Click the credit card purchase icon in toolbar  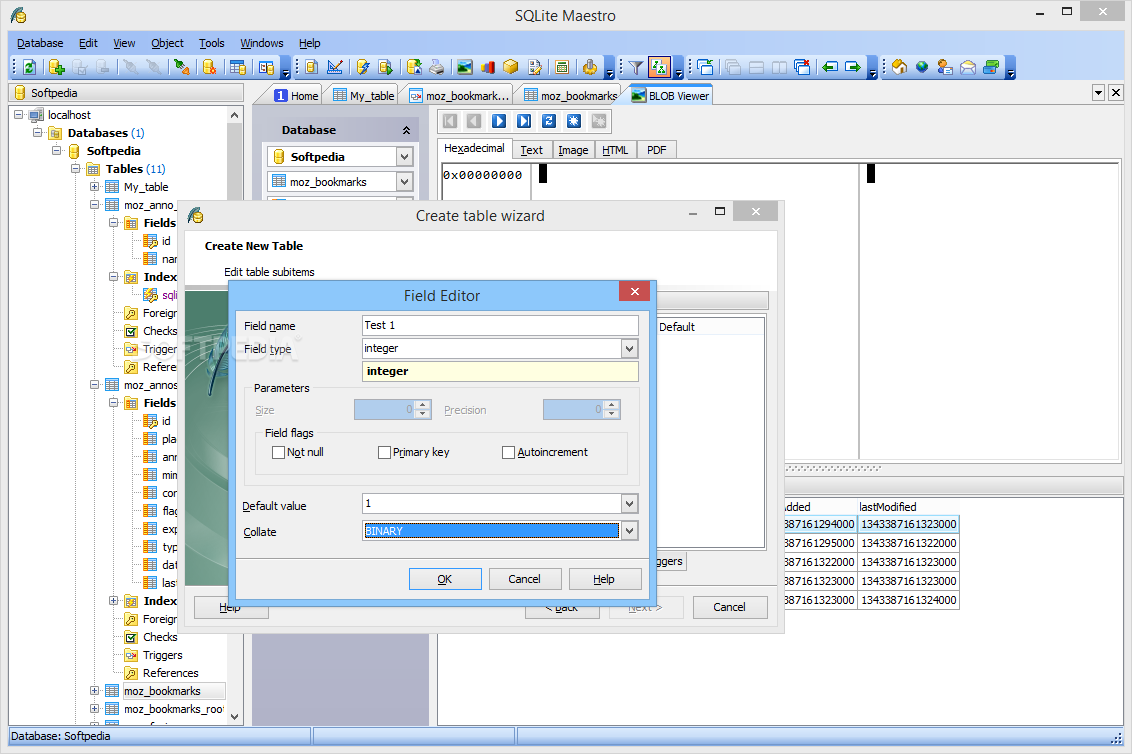coord(991,67)
